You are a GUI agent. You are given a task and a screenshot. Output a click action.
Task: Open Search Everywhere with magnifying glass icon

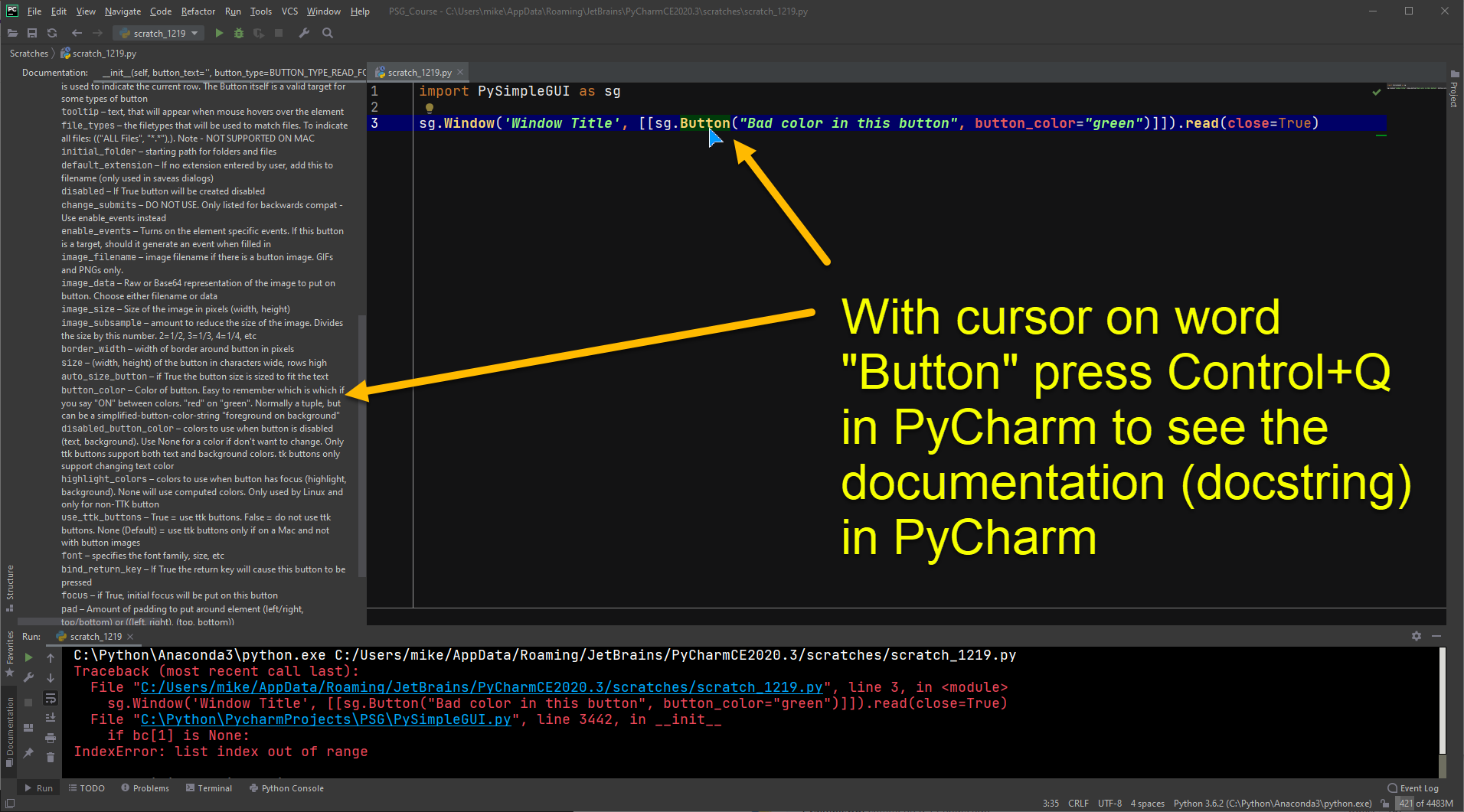327,33
